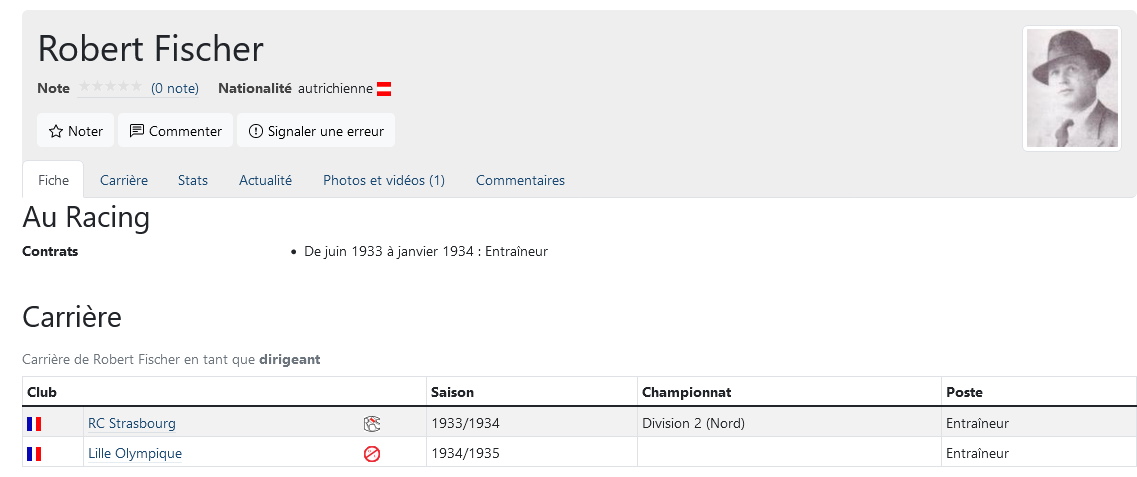This screenshot has height=477, width=1137.
Task: Open the Stats tab
Action: click(x=193, y=180)
